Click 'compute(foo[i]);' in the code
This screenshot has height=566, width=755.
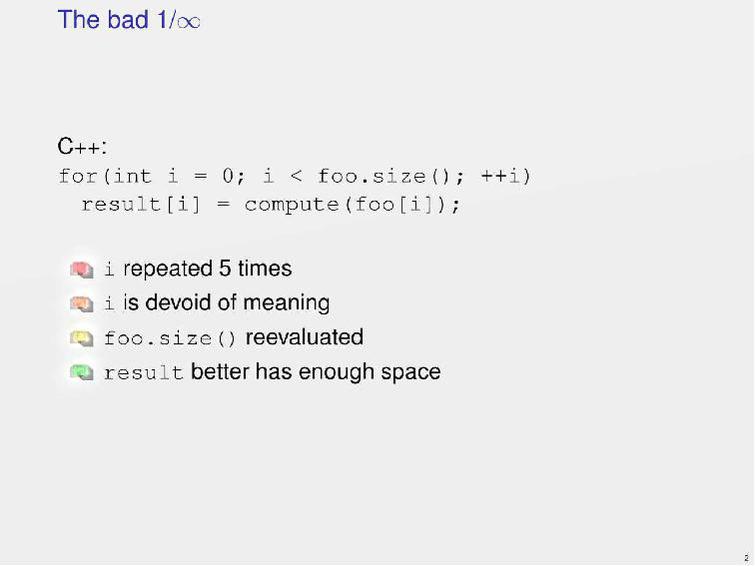click(x=352, y=205)
